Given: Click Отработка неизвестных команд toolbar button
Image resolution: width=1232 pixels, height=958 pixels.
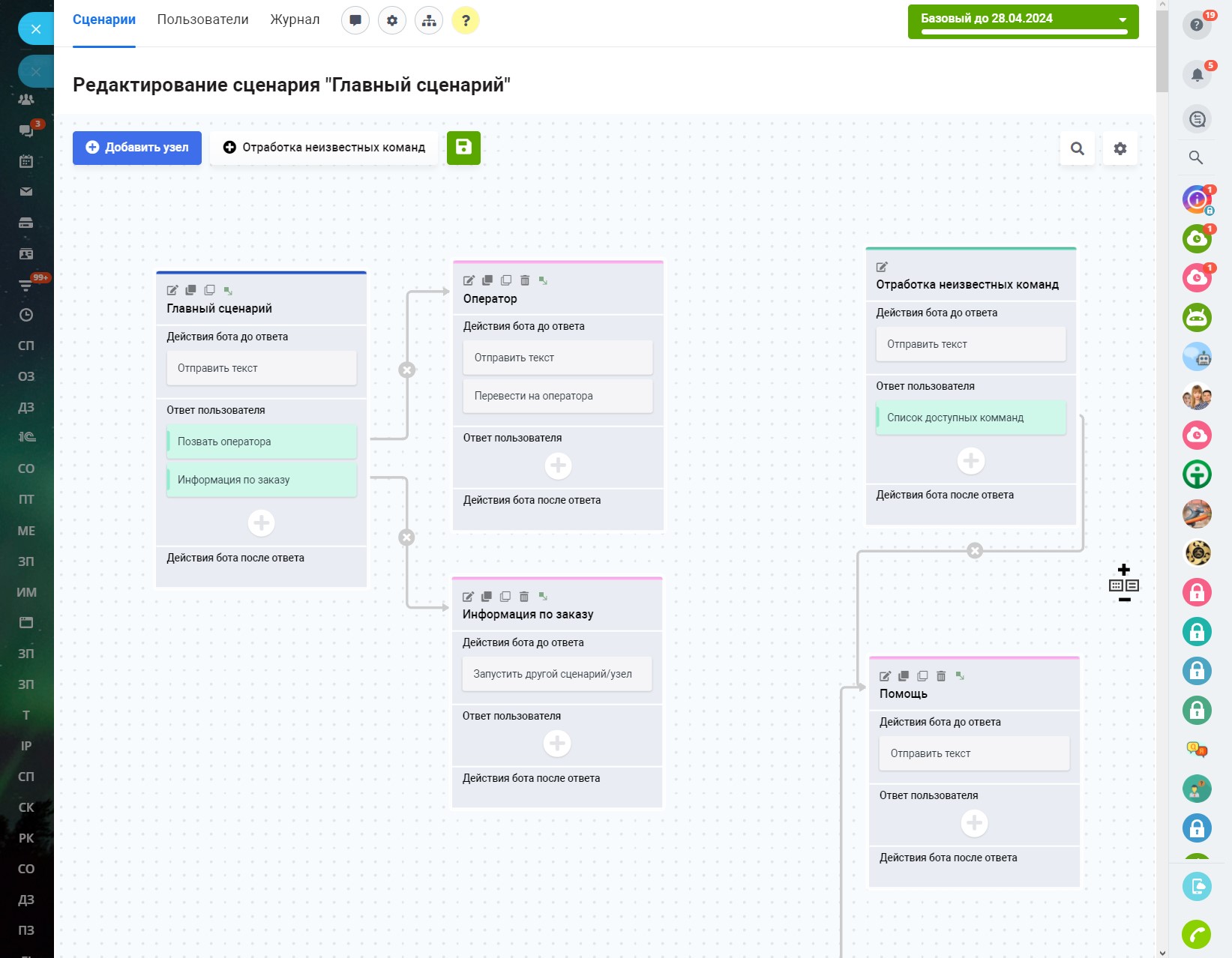Looking at the screenshot, I should (x=324, y=148).
